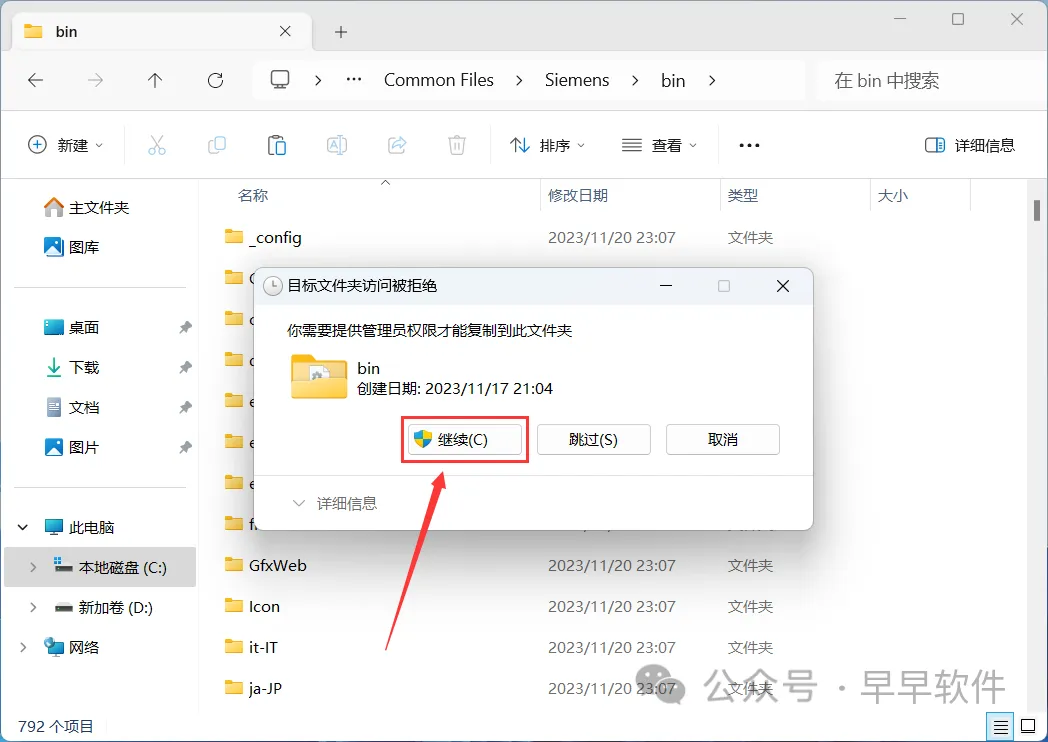
Task: Click the Copy icon in toolbar
Action: coord(217,145)
